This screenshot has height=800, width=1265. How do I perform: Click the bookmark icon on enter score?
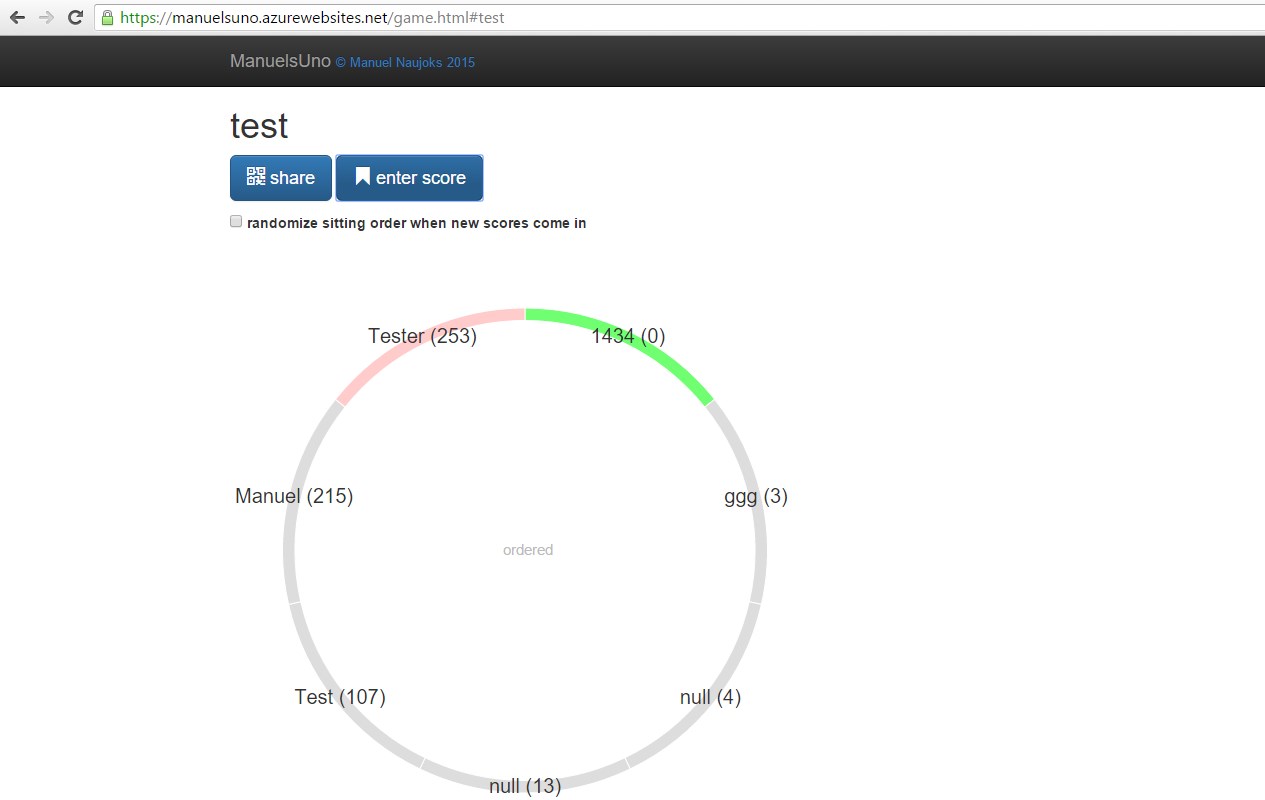click(x=362, y=177)
